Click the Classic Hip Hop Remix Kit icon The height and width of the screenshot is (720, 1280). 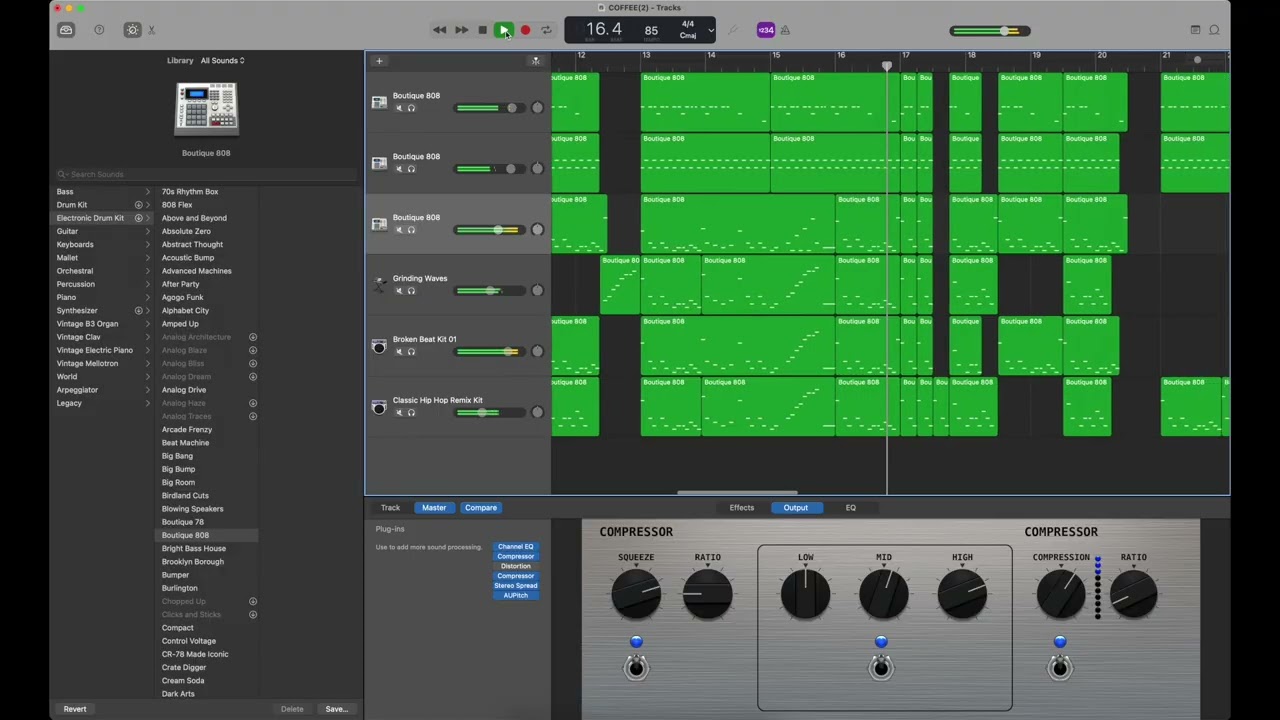379,407
